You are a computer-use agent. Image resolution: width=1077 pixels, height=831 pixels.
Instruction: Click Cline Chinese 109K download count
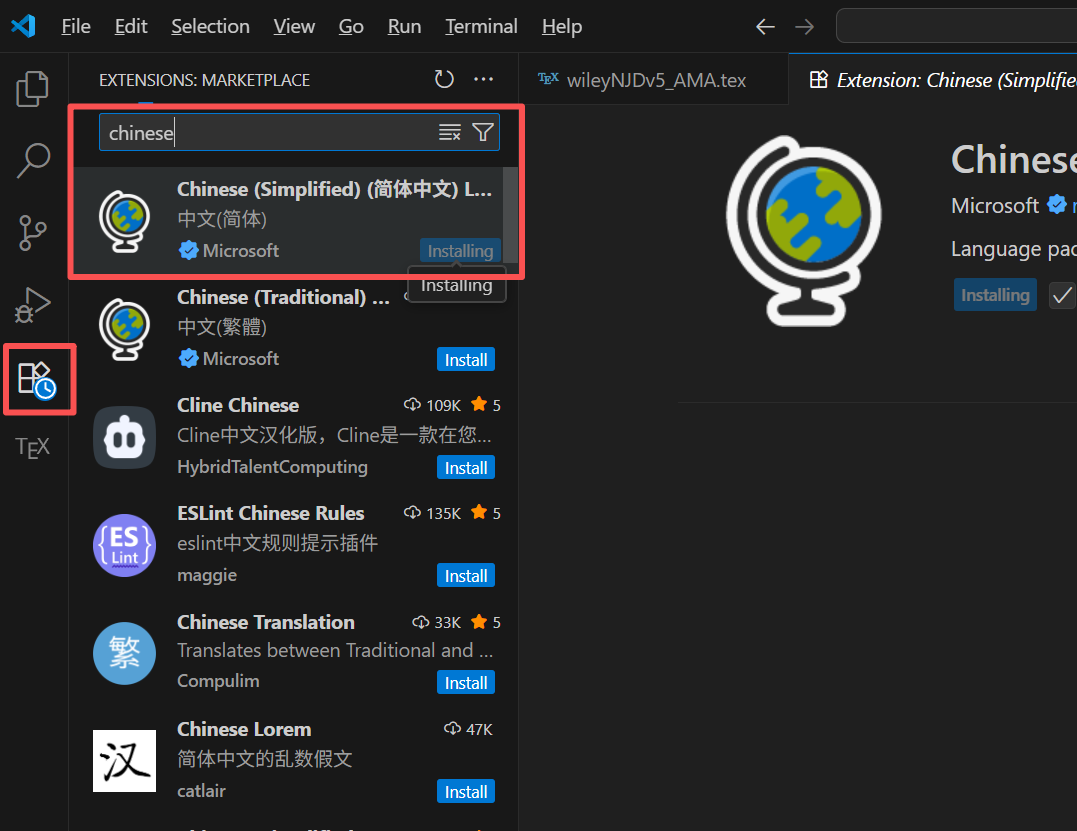(x=433, y=405)
